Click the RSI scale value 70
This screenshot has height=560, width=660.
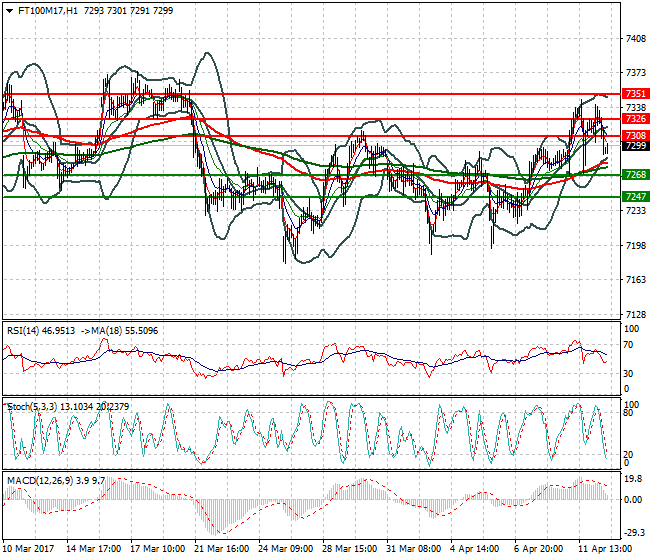[628, 345]
